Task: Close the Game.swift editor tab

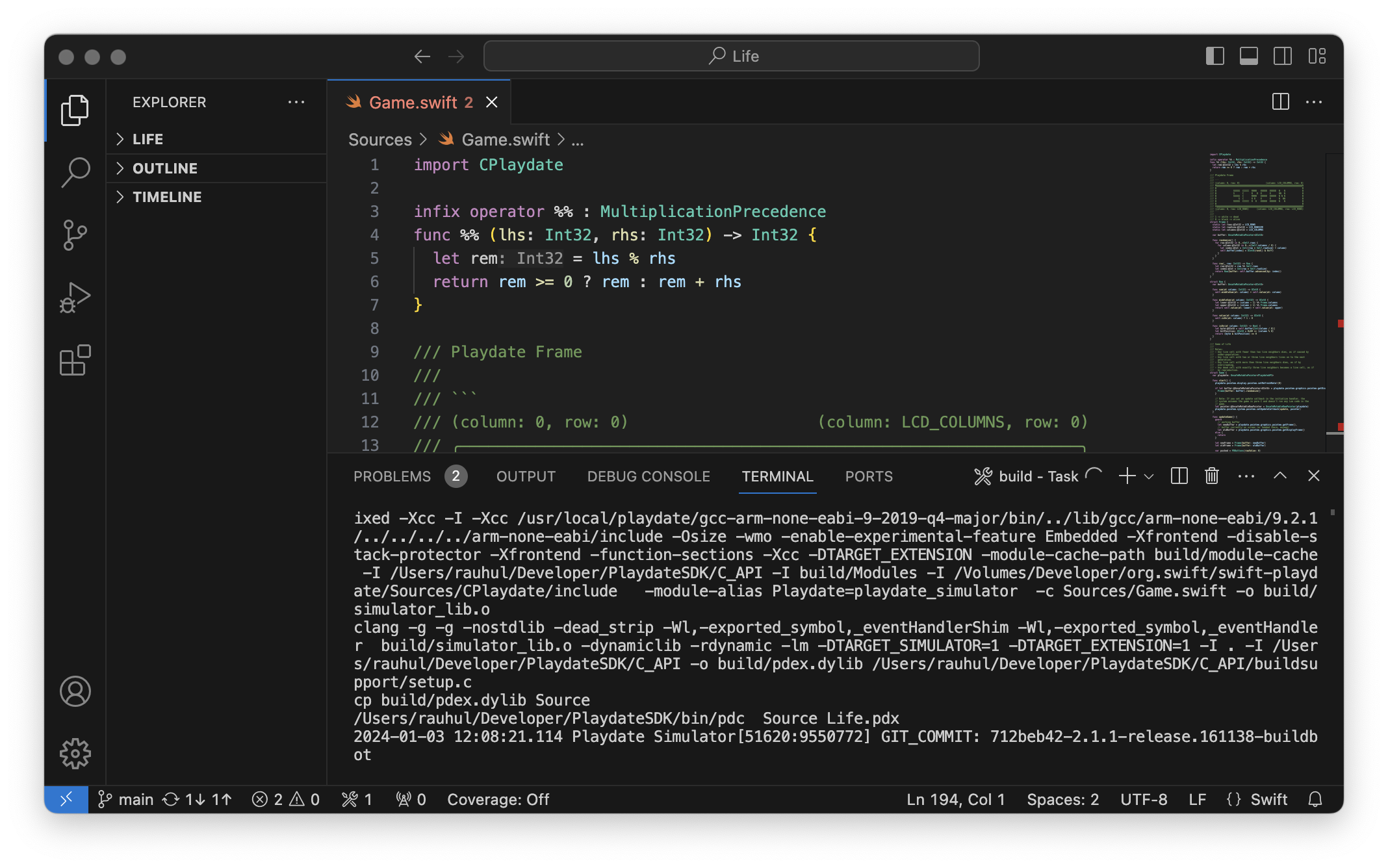Action: coord(492,102)
